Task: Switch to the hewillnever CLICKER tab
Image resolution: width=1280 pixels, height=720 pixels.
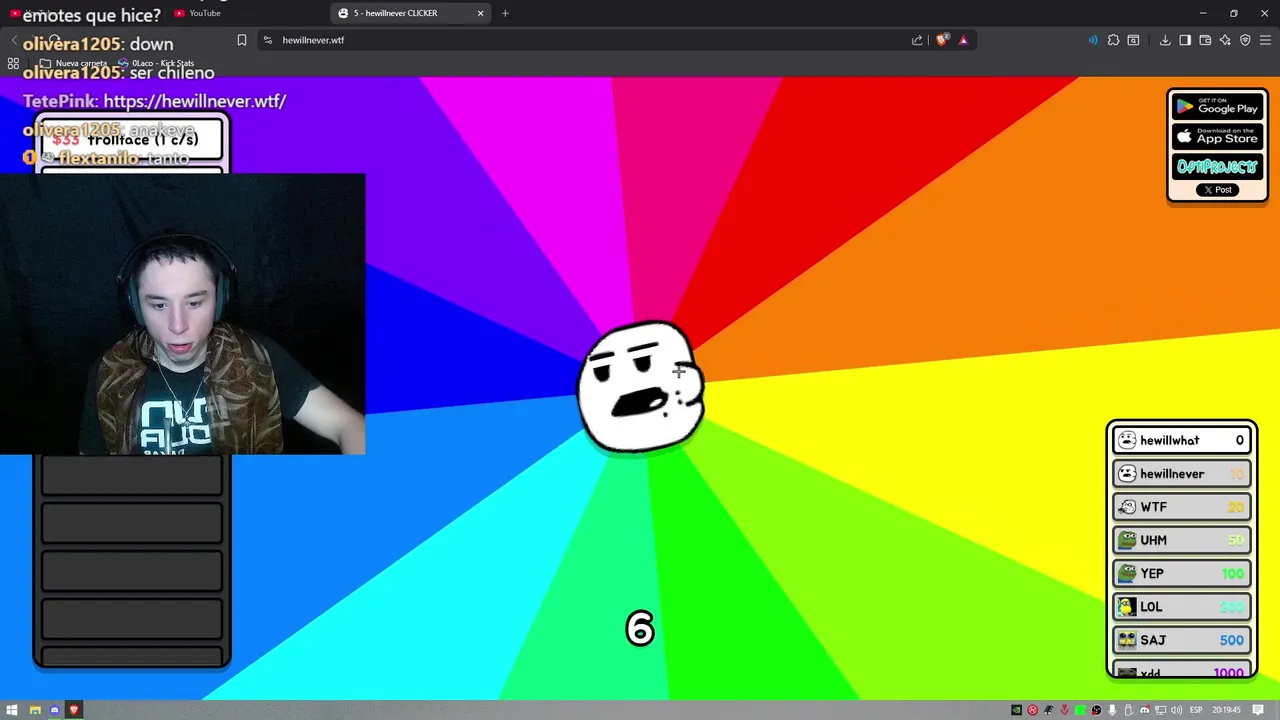Action: coord(410,13)
